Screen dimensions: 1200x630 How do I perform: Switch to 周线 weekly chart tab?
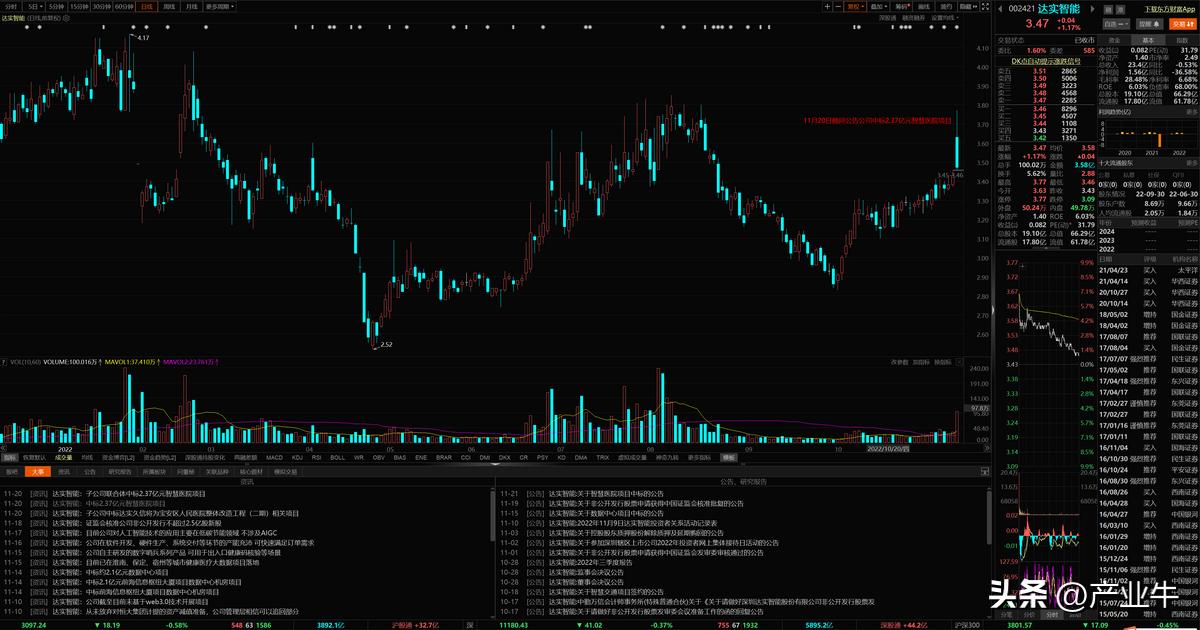point(169,6)
